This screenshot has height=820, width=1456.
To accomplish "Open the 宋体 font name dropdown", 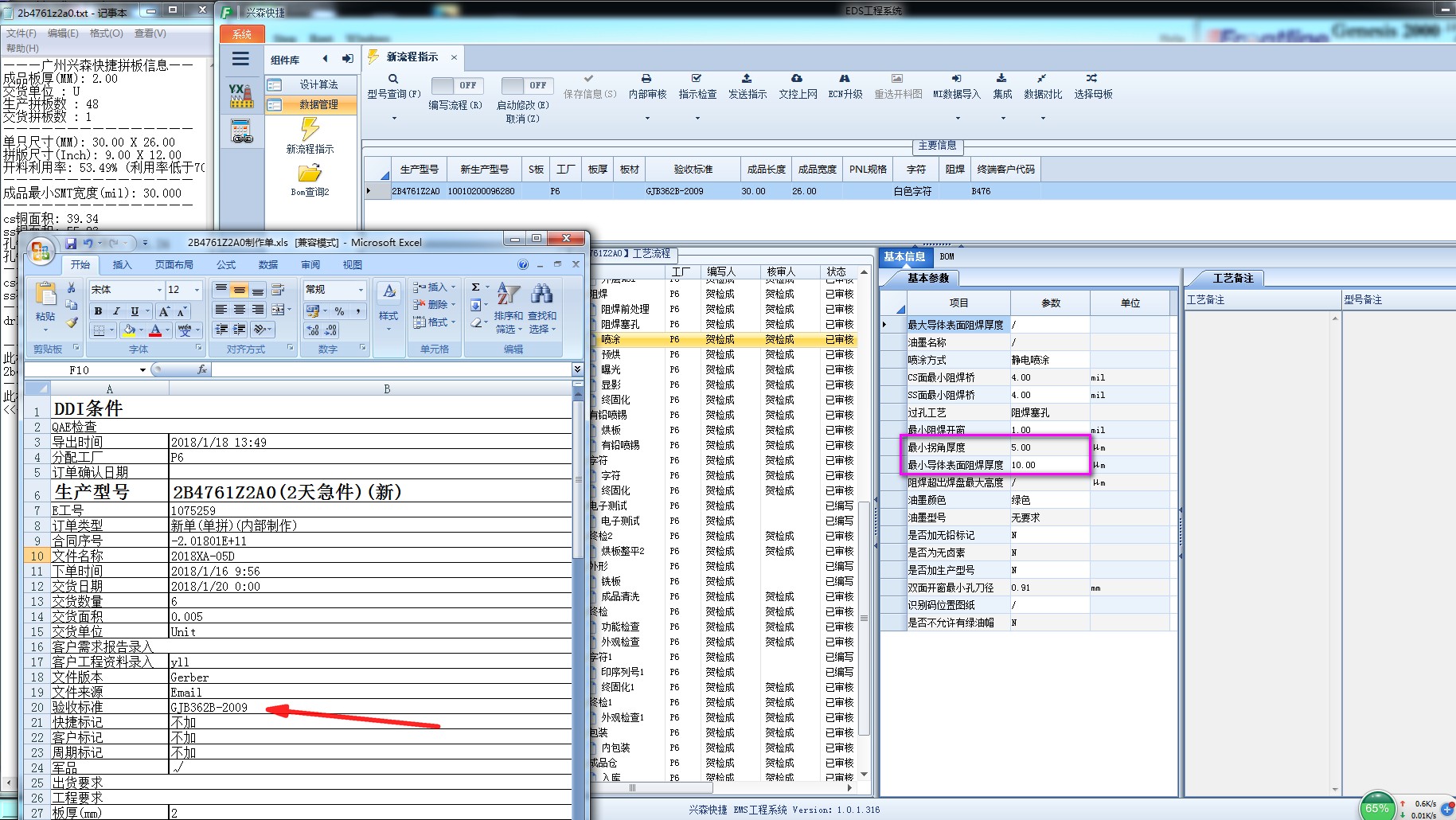I will [159, 290].
